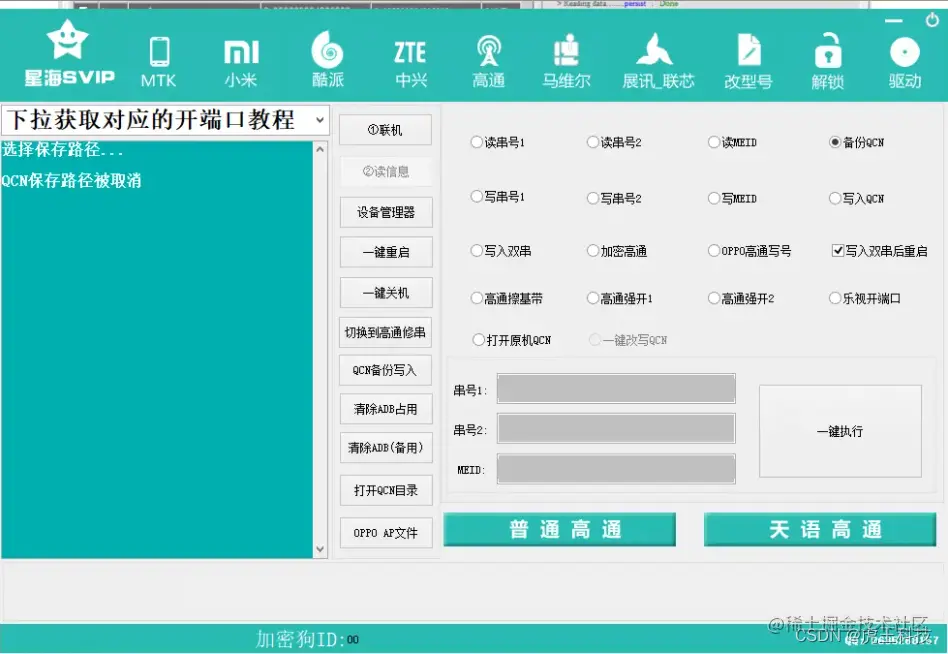This screenshot has height=654, width=948.
Task: Click the 马维尔 (Marvell) icon
Action: (x=566, y=58)
